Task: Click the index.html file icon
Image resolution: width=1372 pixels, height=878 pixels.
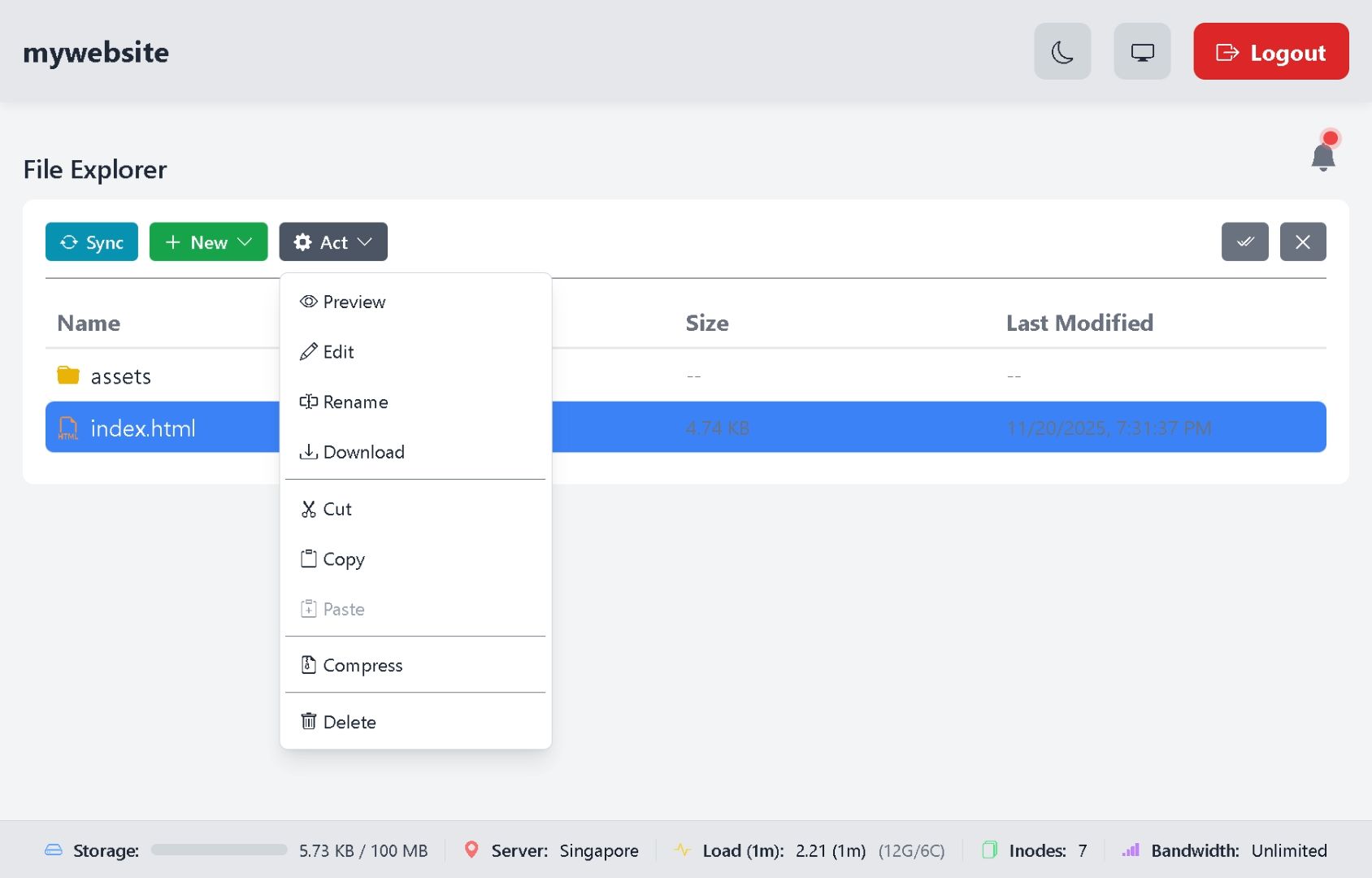Action: coord(68,428)
